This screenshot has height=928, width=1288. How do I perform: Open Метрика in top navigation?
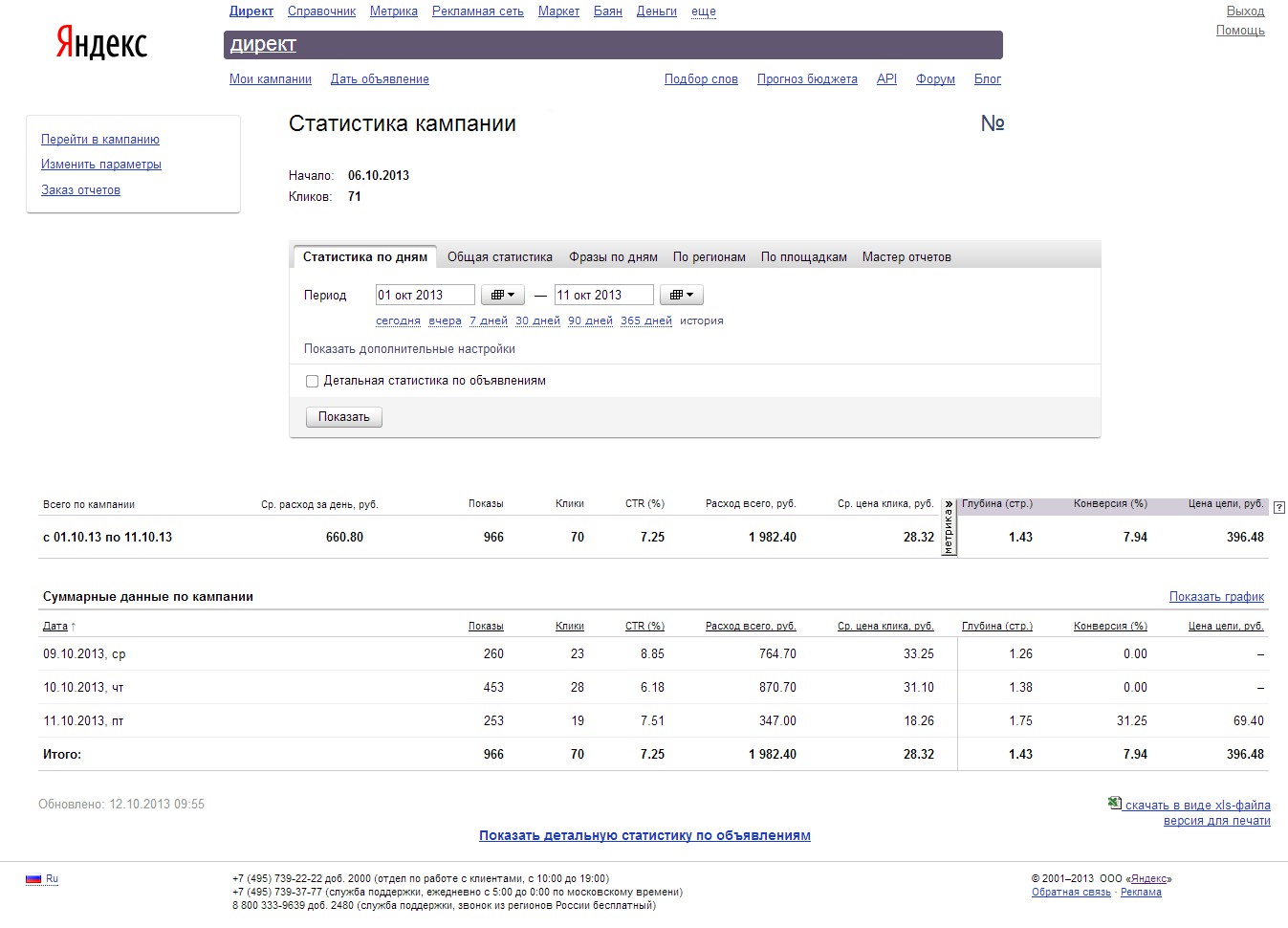click(394, 11)
